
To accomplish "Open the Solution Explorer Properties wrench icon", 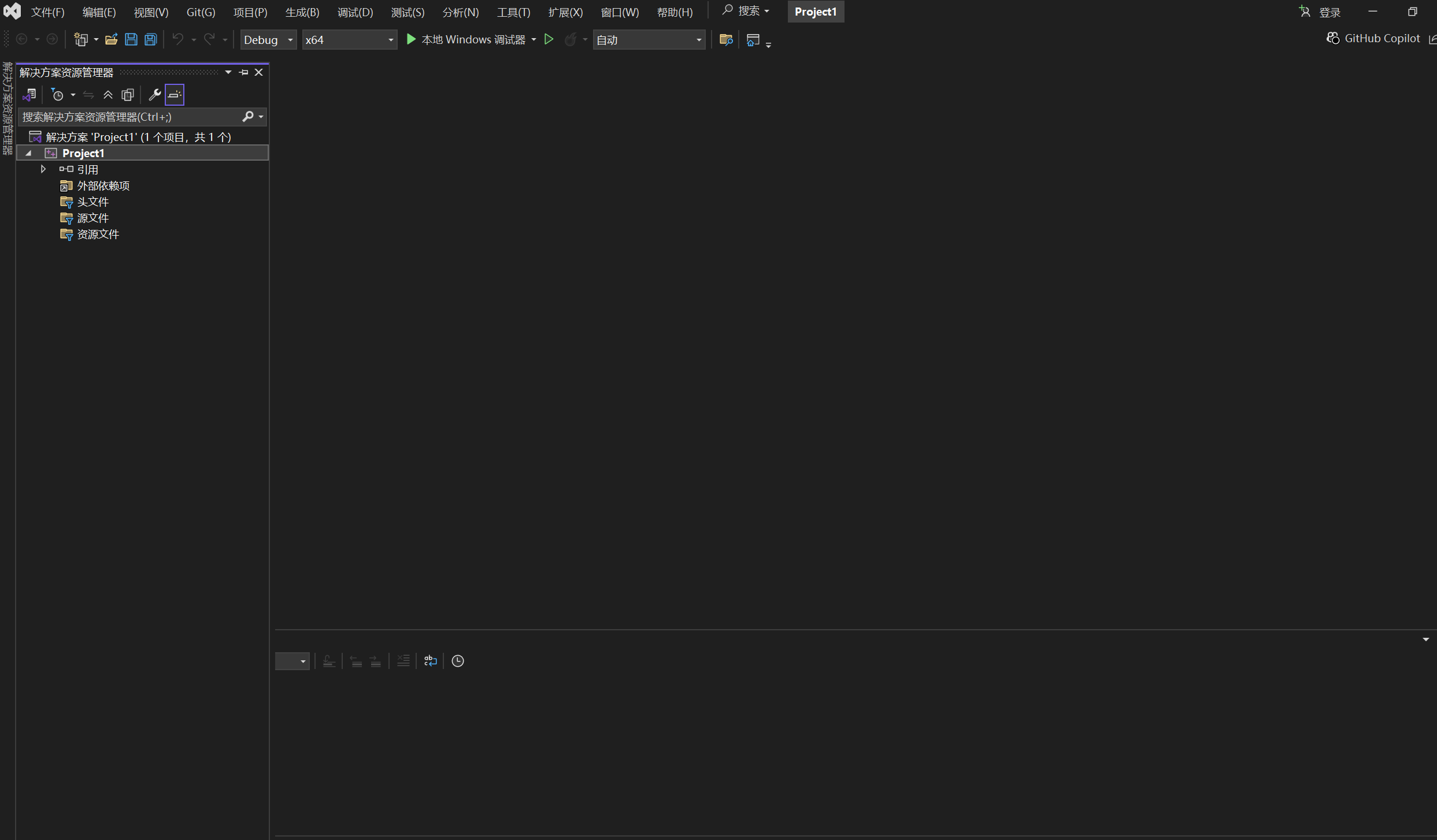I will [154, 94].
